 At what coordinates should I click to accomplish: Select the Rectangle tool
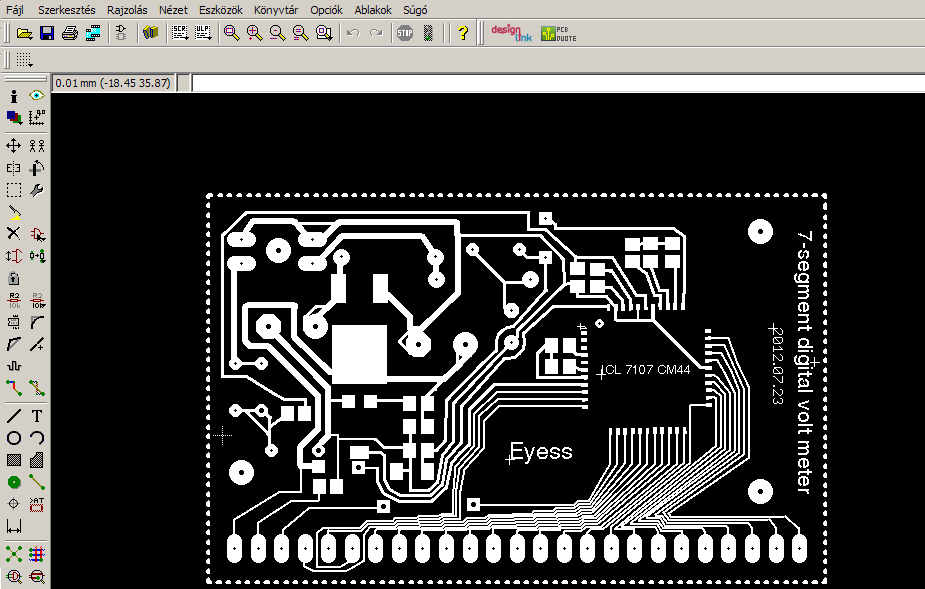click(x=14, y=460)
